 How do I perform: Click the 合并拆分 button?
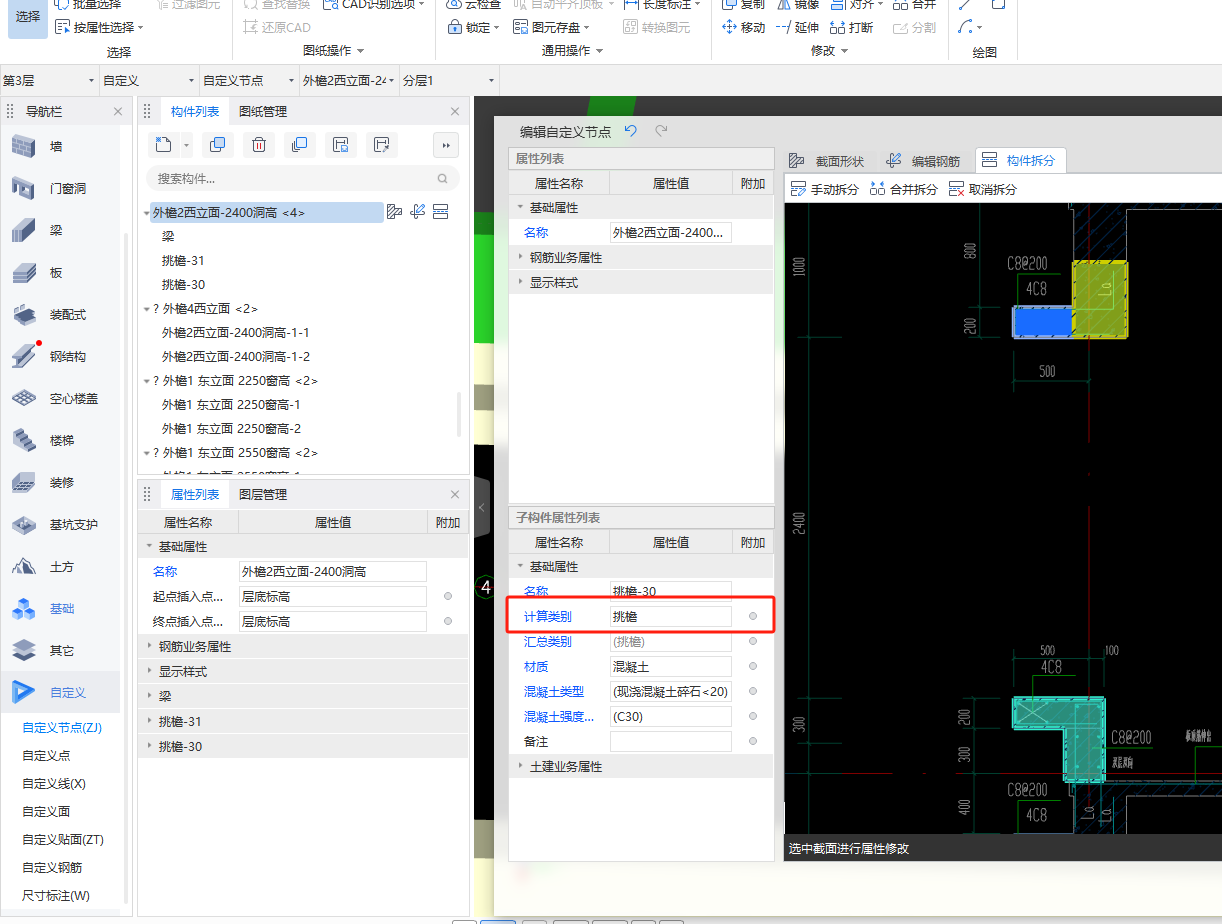pos(903,189)
